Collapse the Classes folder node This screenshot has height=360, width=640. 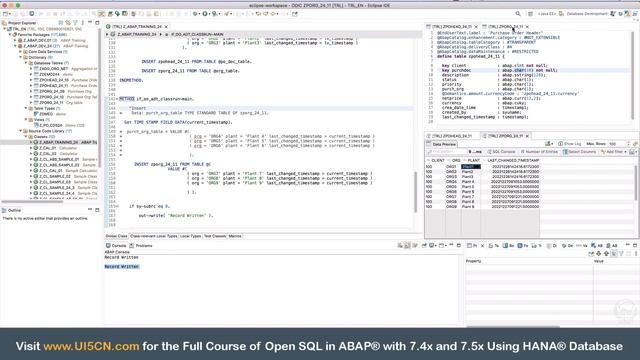[26, 137]
